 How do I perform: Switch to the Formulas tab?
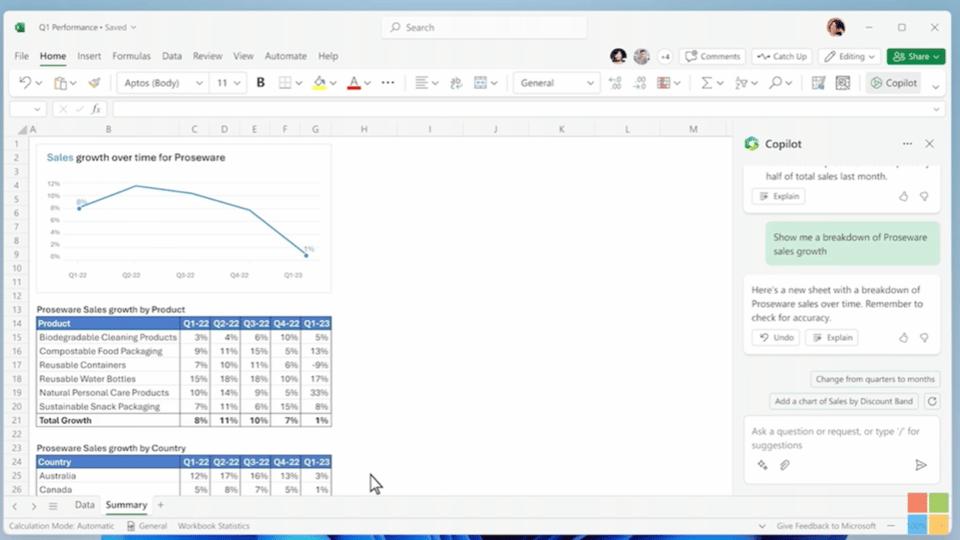[131, 56]
